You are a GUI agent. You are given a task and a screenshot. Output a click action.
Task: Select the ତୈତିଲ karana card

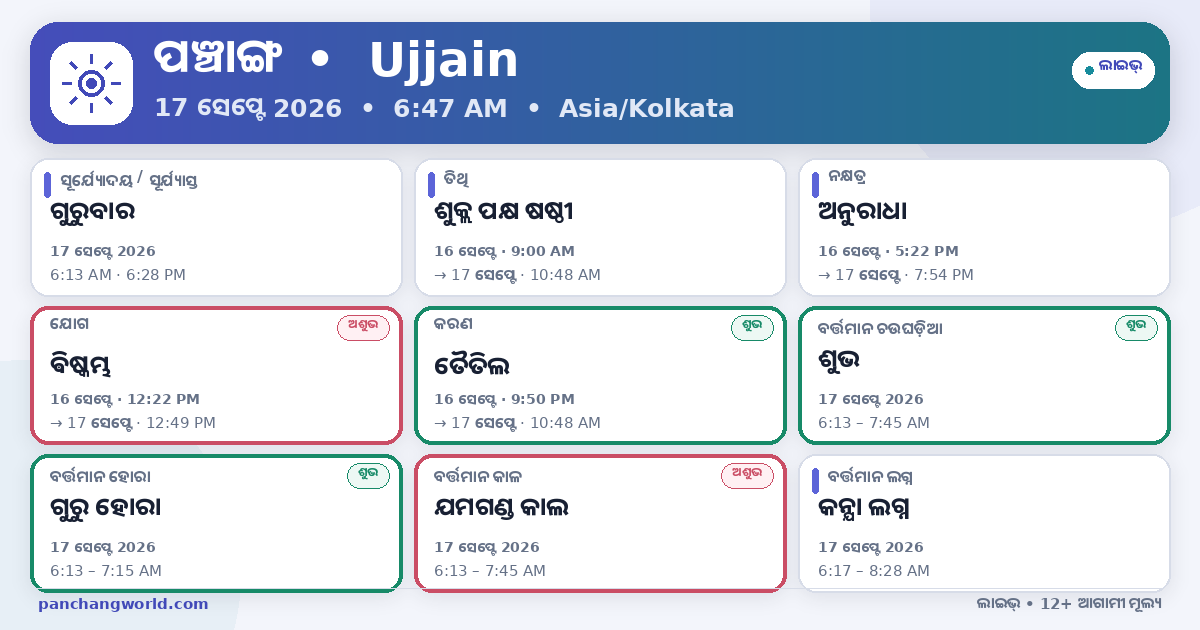tap(600, 375)
